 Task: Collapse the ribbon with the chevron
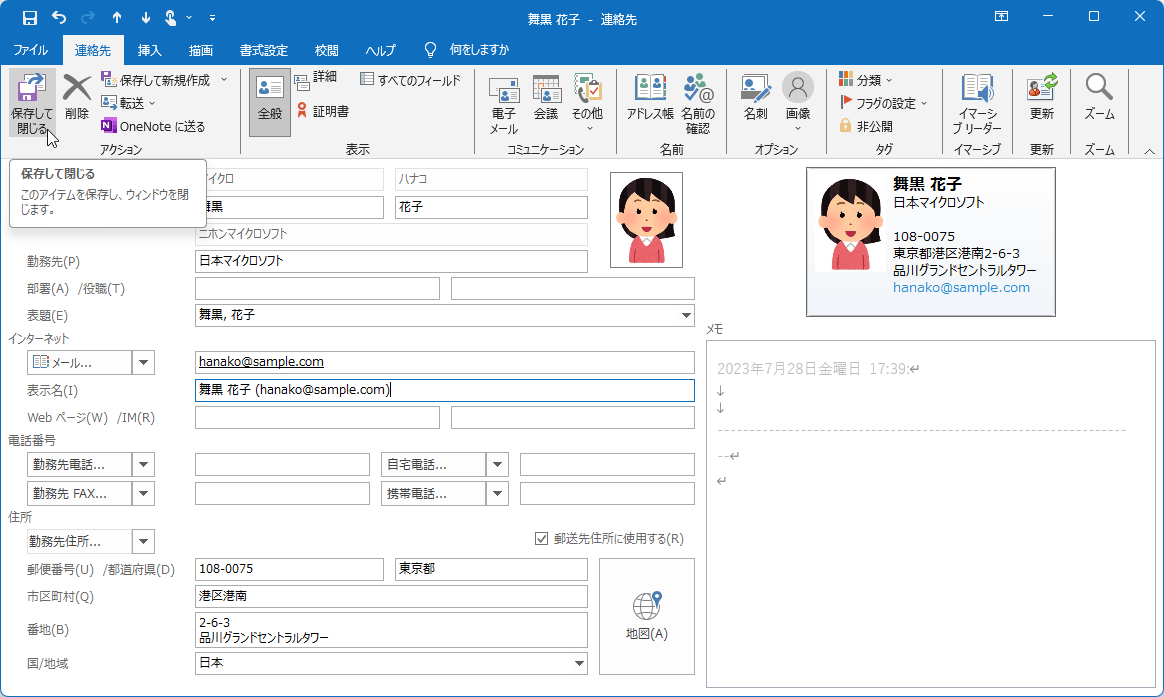coord(1149,151)
